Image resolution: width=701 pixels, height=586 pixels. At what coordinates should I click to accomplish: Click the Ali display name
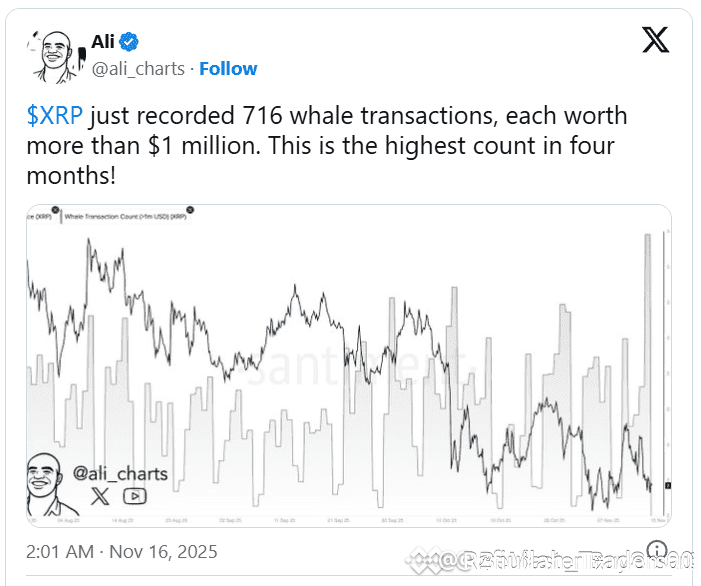pos(103,42)
